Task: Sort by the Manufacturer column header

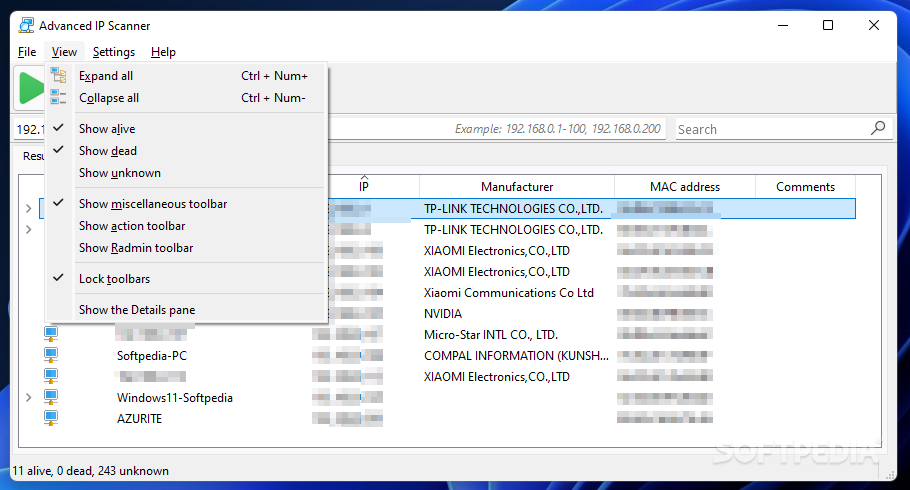Action: point(517,186)
